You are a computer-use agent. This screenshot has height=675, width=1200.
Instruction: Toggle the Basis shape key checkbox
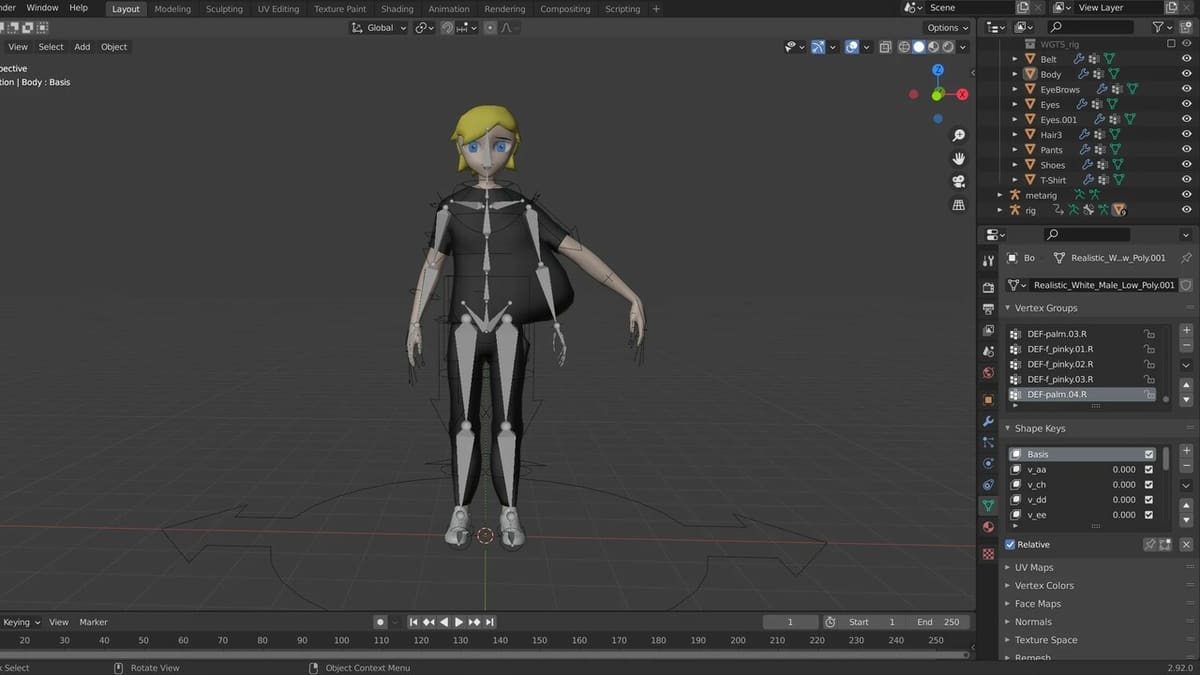click(x=1149, y=454)
